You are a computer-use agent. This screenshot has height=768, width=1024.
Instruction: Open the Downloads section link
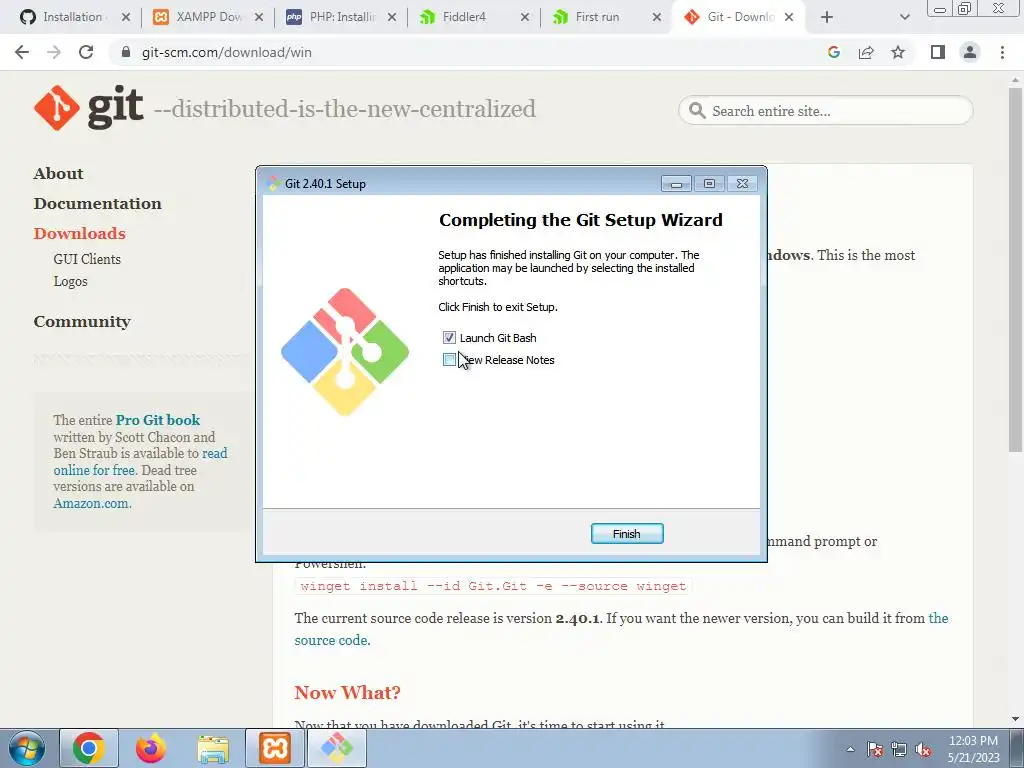(79, 234)
